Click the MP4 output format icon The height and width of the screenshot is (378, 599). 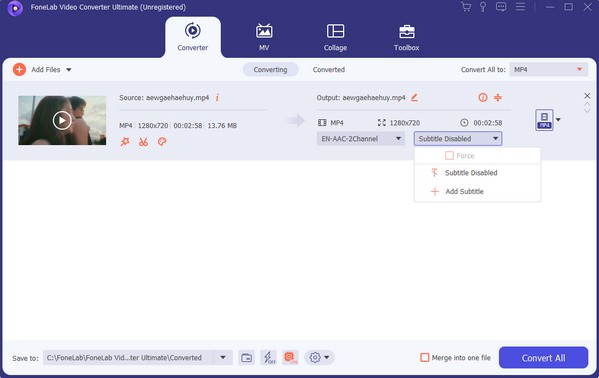pyautogui.click(x=544, y=120)
